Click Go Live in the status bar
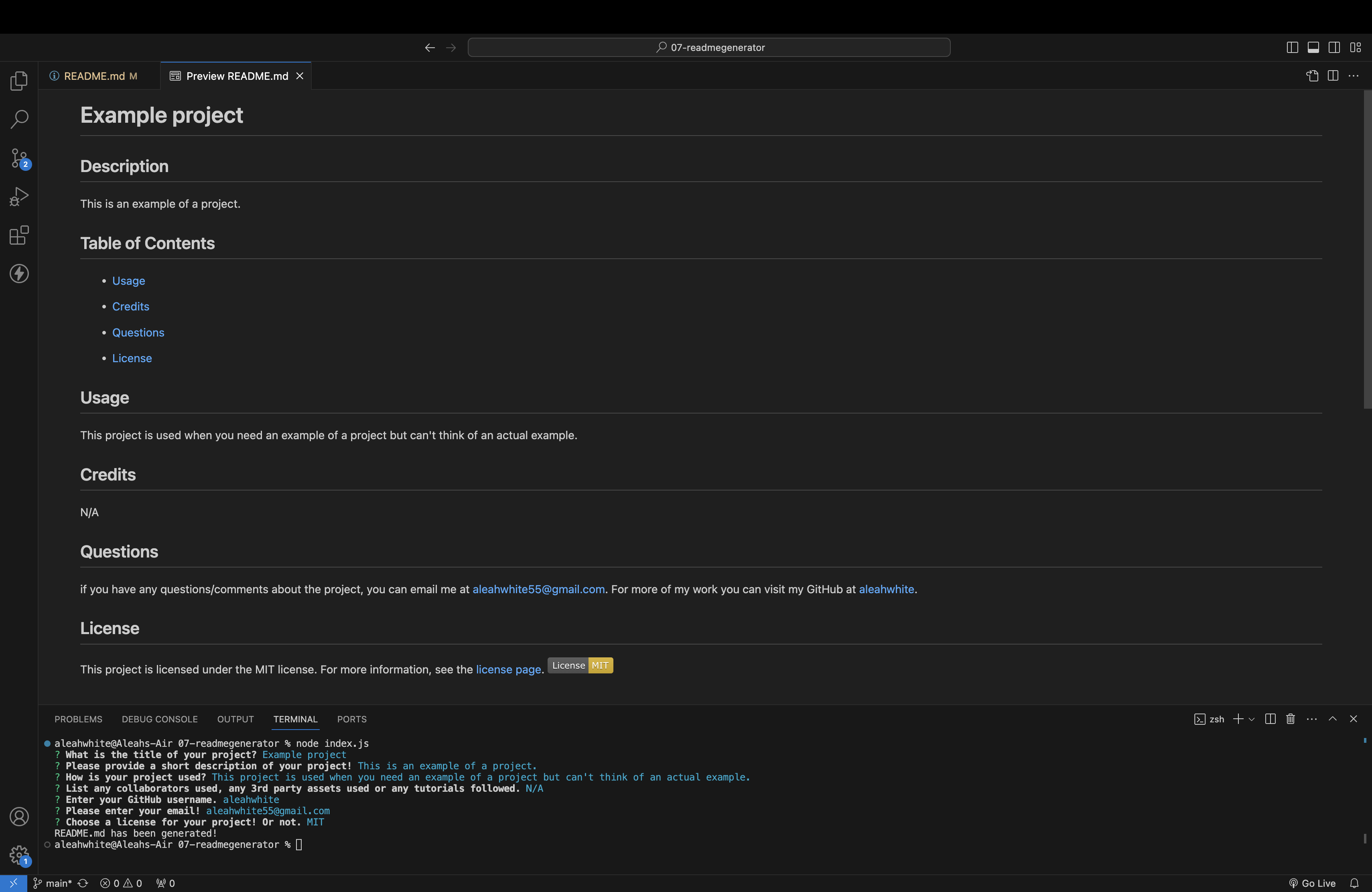This screenshot has height=892, width=1372. click(x=1312, y=883)
